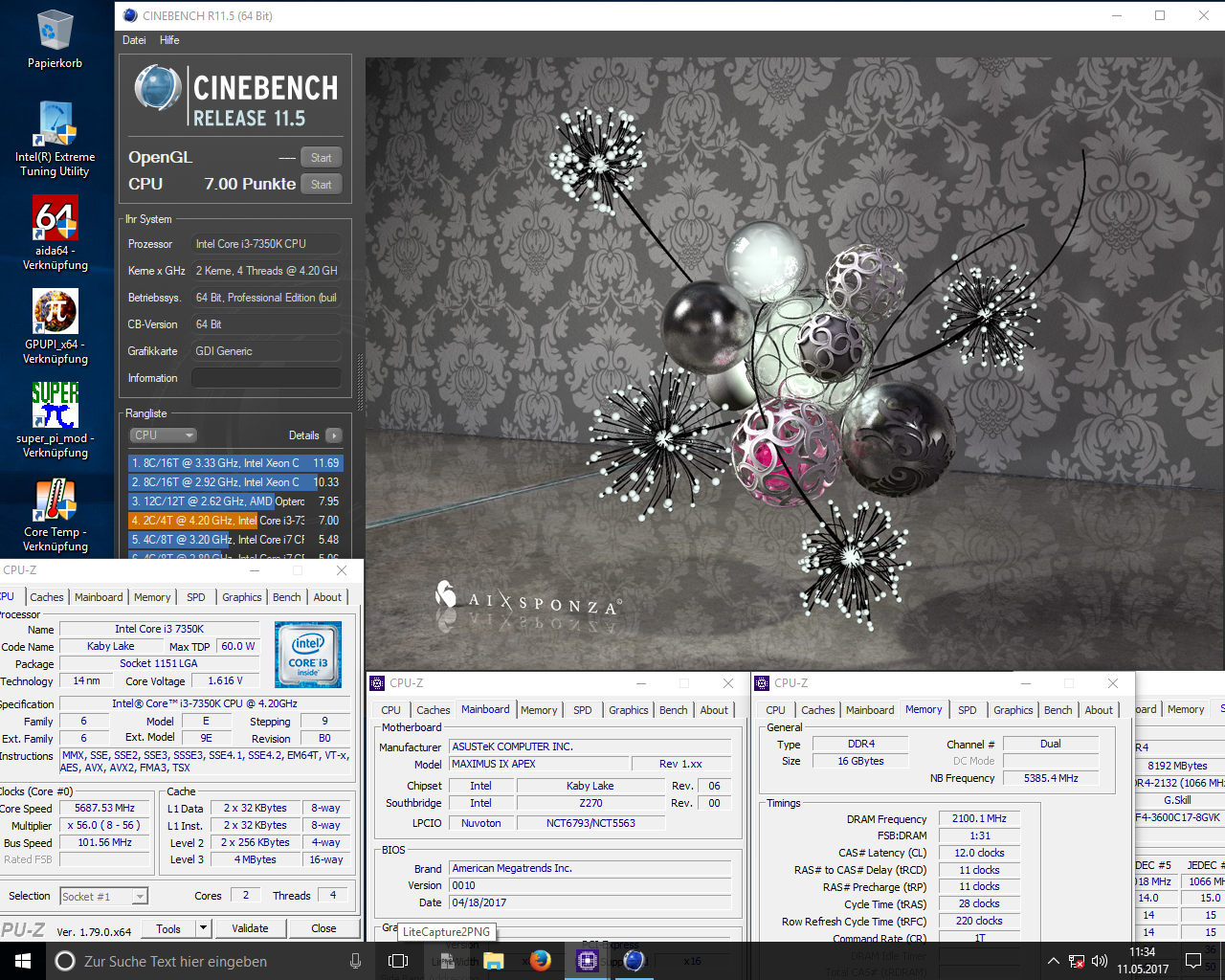Image resolution: width=1225 pixels, height=980 pixels.
Task: Select Bench tab in Memory CPU-Z window
Action: tap(1058, 710)
